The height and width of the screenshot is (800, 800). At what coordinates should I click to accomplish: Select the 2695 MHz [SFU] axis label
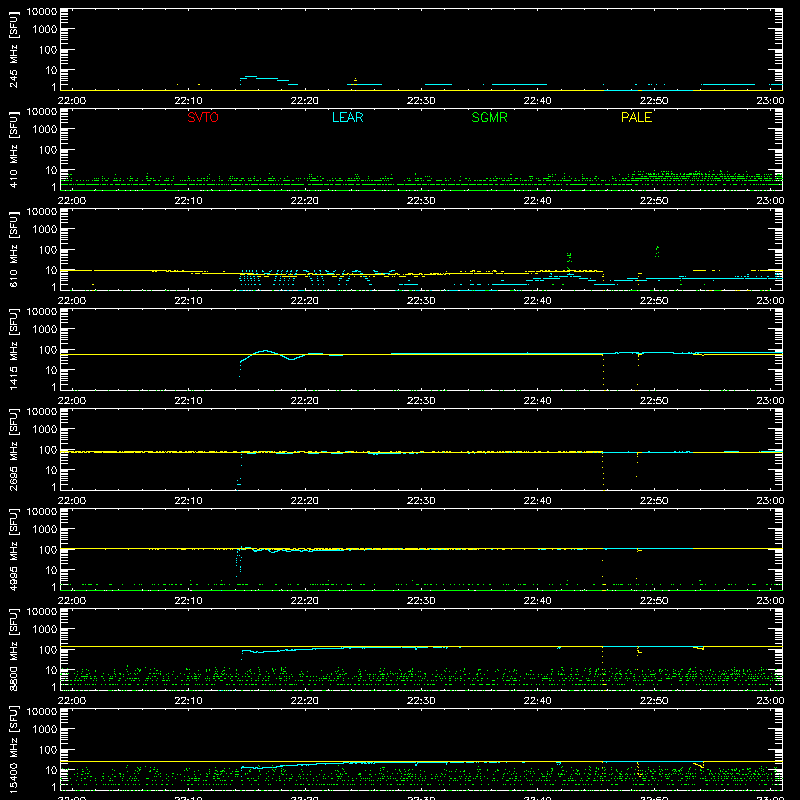[x=13, y=450]
